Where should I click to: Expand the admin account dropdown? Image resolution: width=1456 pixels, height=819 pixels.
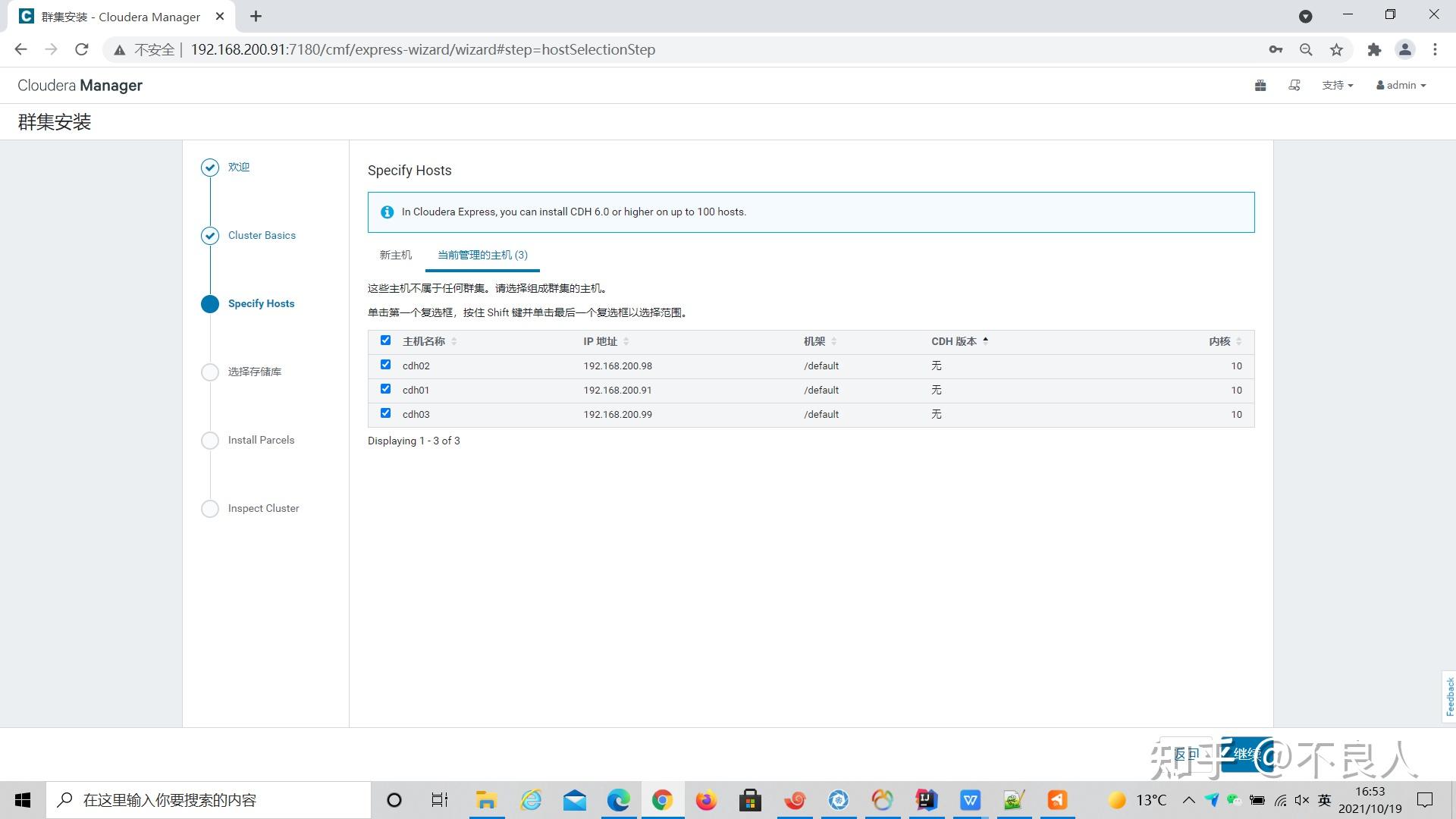click(1400, 85)
